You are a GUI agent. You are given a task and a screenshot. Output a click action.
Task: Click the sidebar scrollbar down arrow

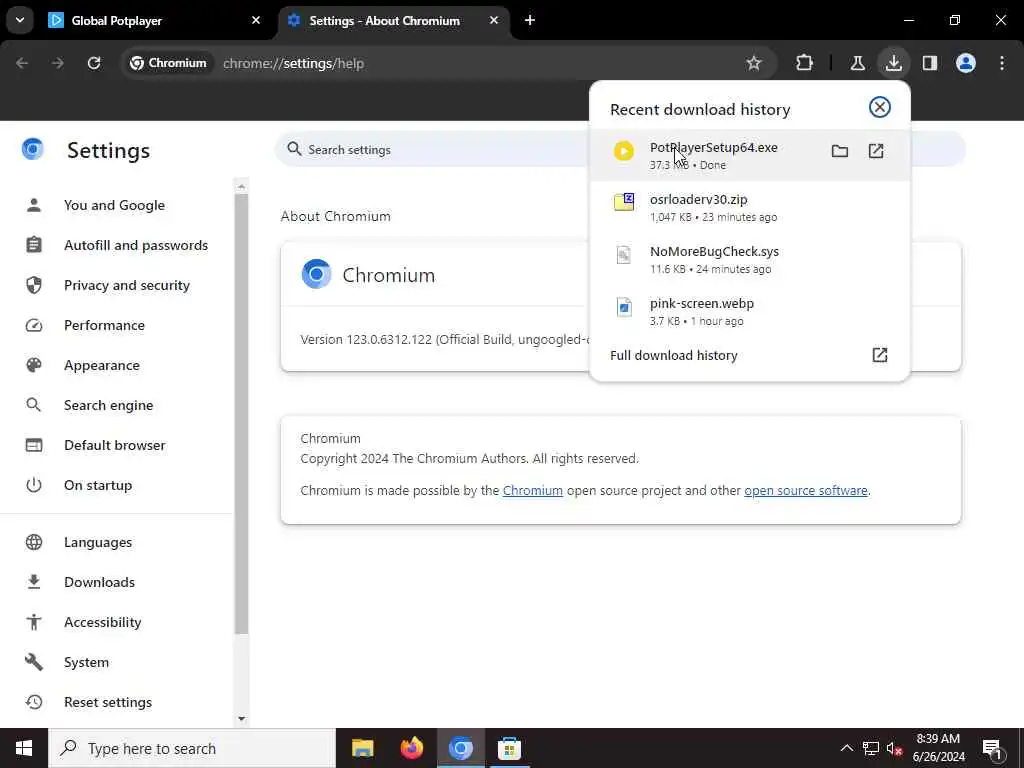tap(242, 719)
